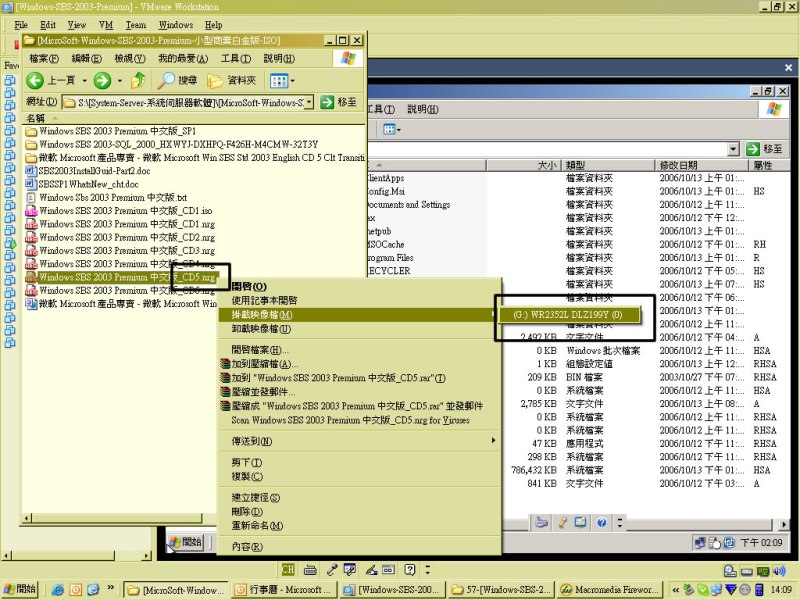
Task: Sort by 修改日期 column header
Action: point(702,165)
